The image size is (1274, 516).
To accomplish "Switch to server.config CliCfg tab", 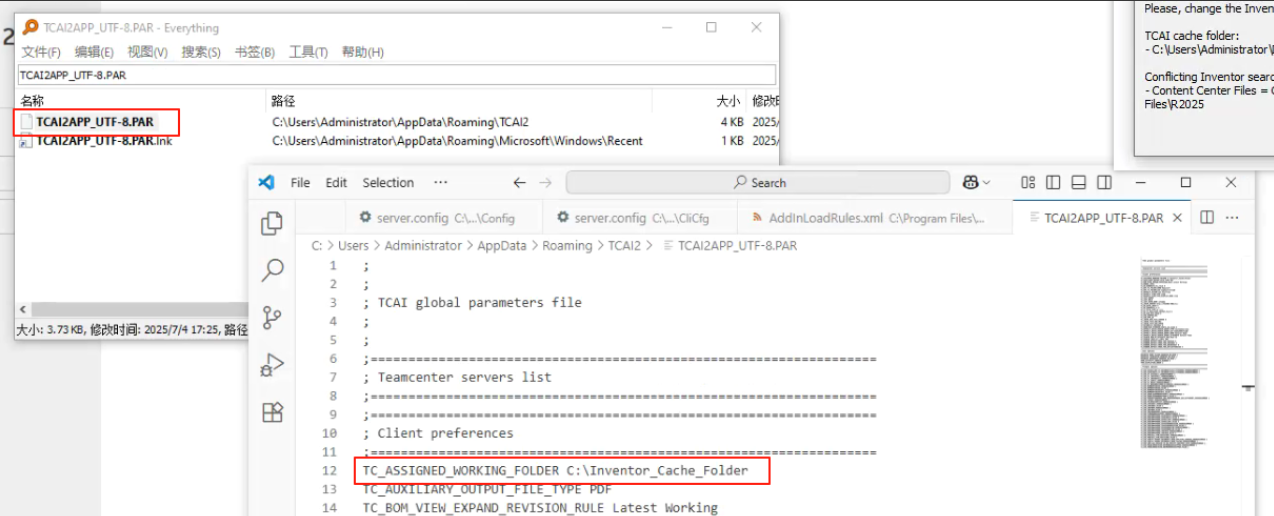I will click(x=640, y=217).
